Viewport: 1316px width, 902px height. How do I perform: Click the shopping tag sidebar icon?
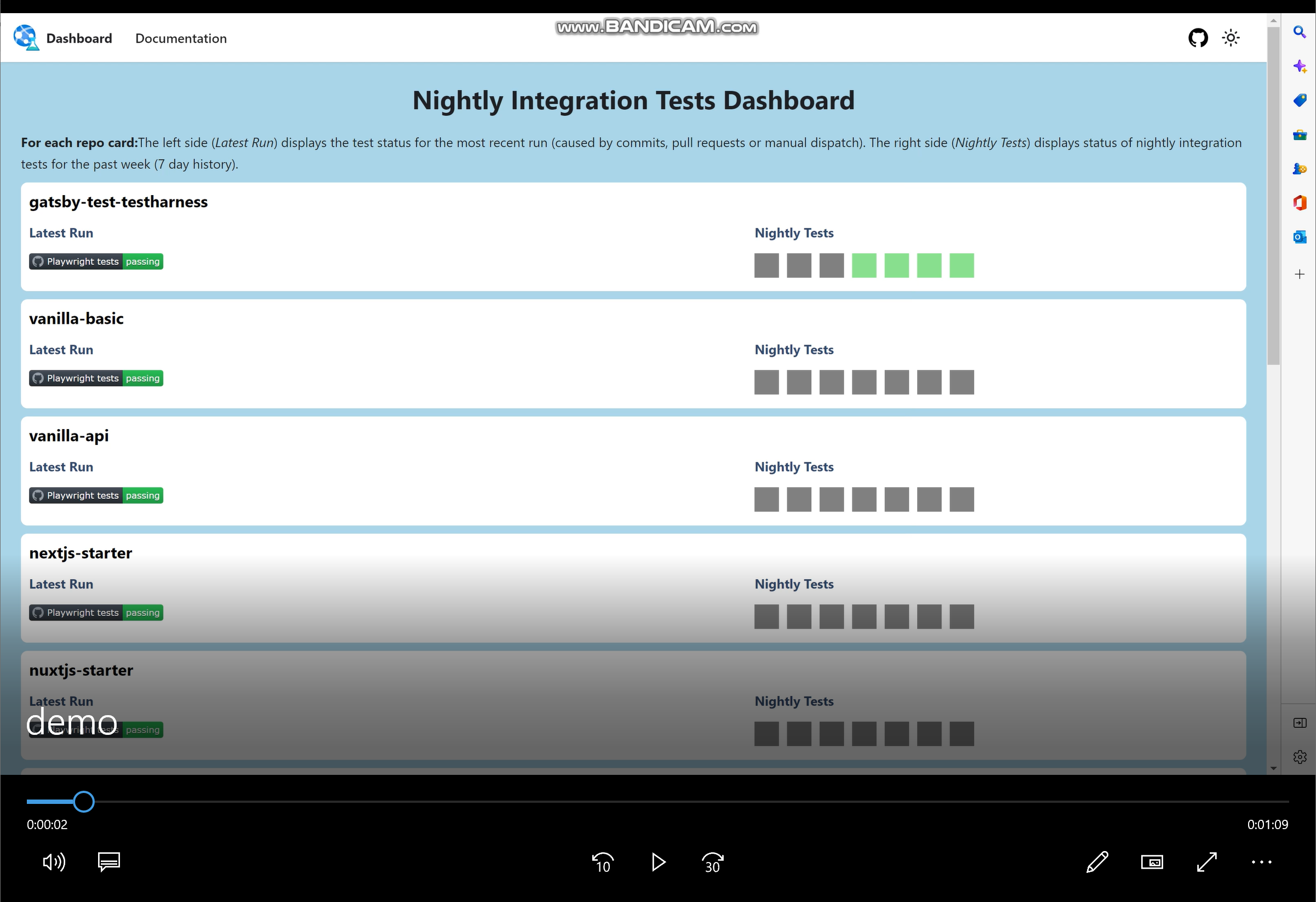(1300, 100)
